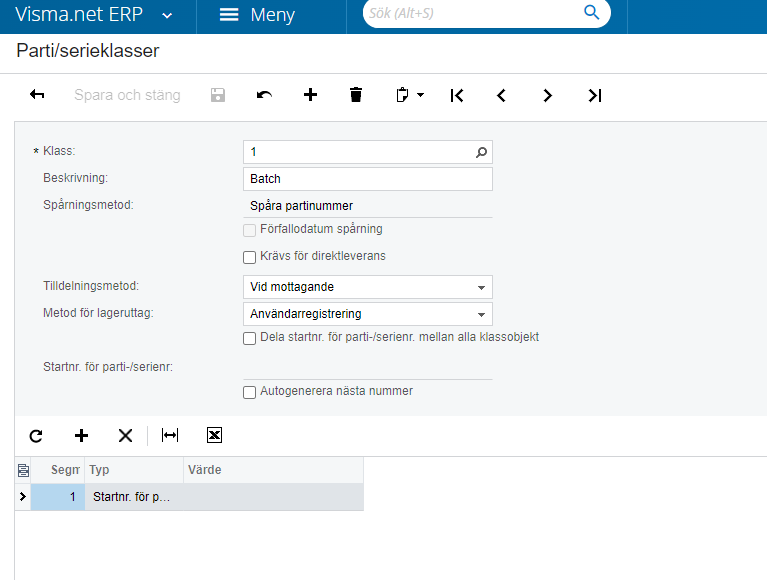The height and width of the screenshot is (580, 767).
Task: Click the Startnr. för p... type cell
Action: 134,497
